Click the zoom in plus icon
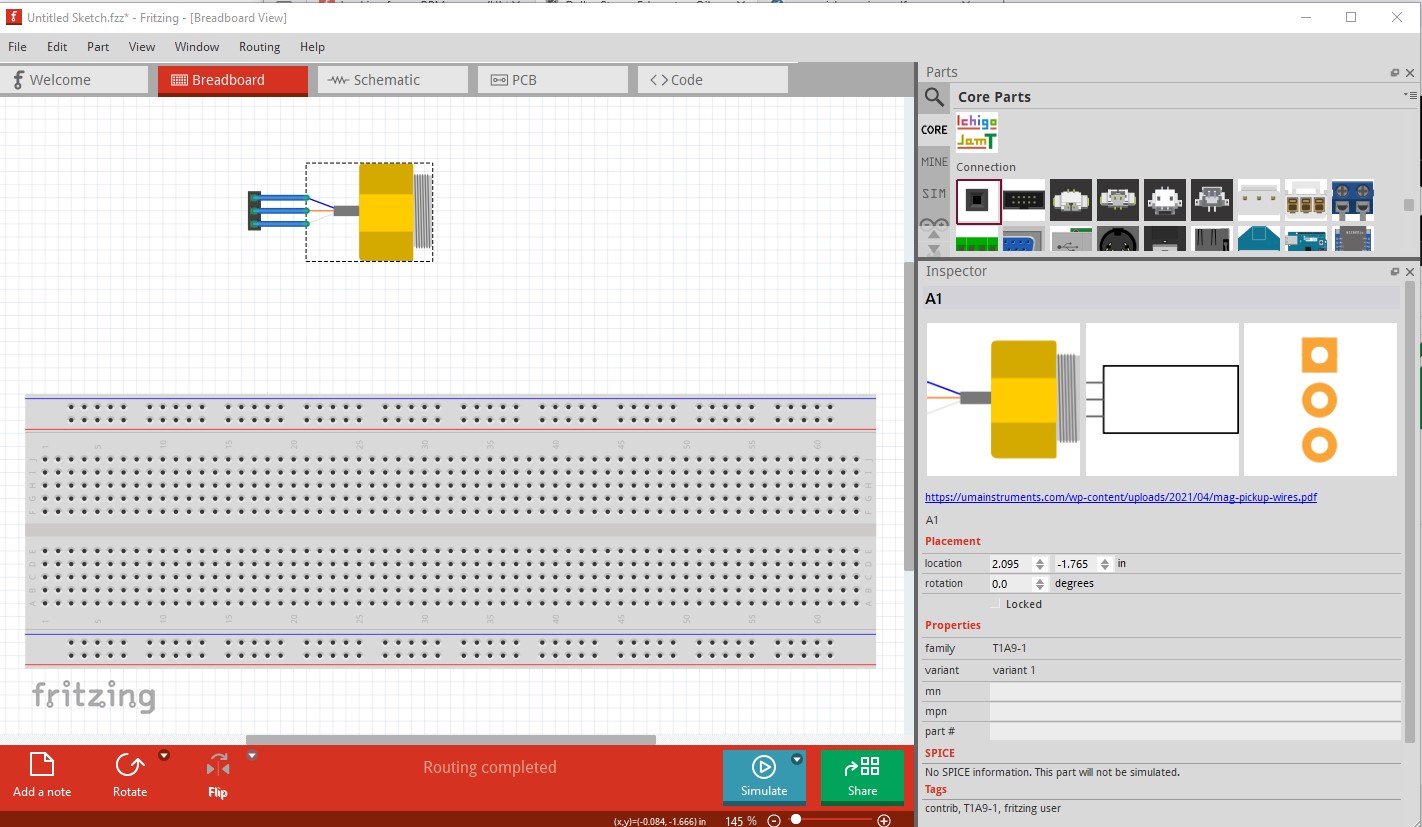 (883, 821)
